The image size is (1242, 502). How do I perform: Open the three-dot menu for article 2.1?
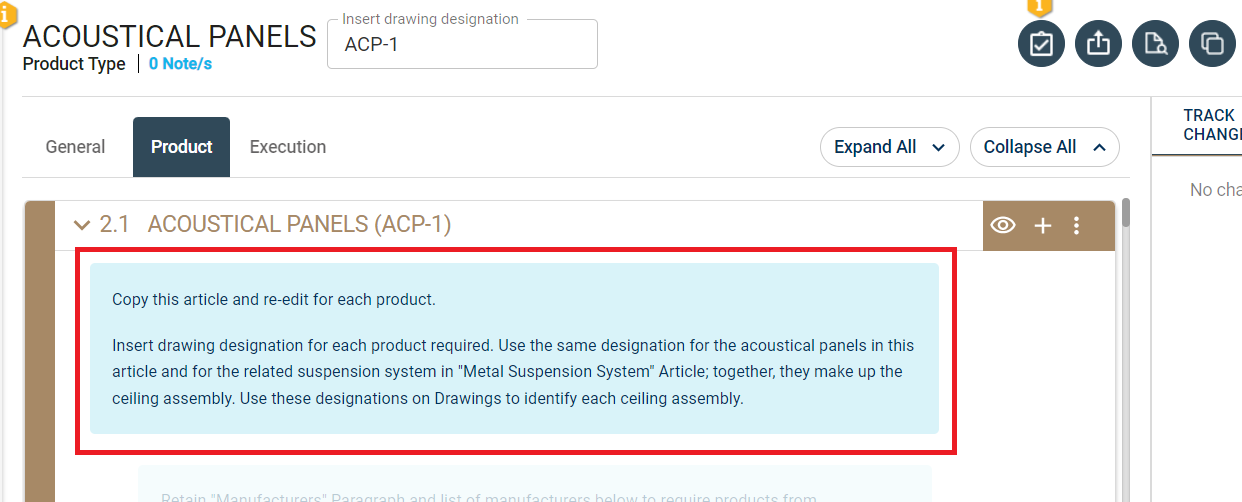tap(1076, 226)
